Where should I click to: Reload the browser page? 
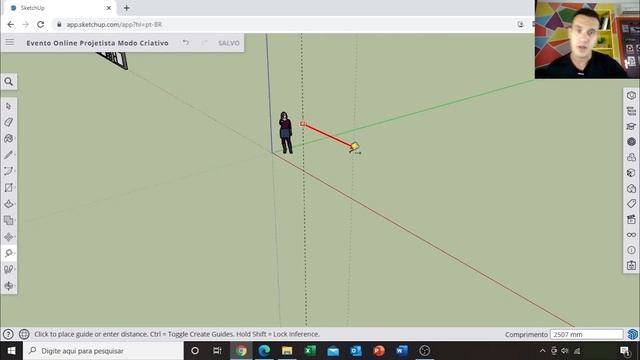[40, 24]
